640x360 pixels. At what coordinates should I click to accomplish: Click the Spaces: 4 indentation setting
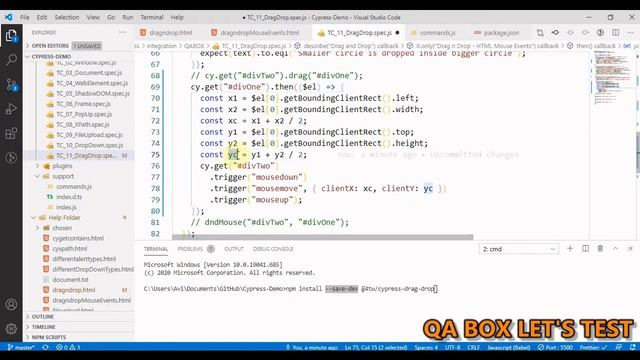coord(426,347)
